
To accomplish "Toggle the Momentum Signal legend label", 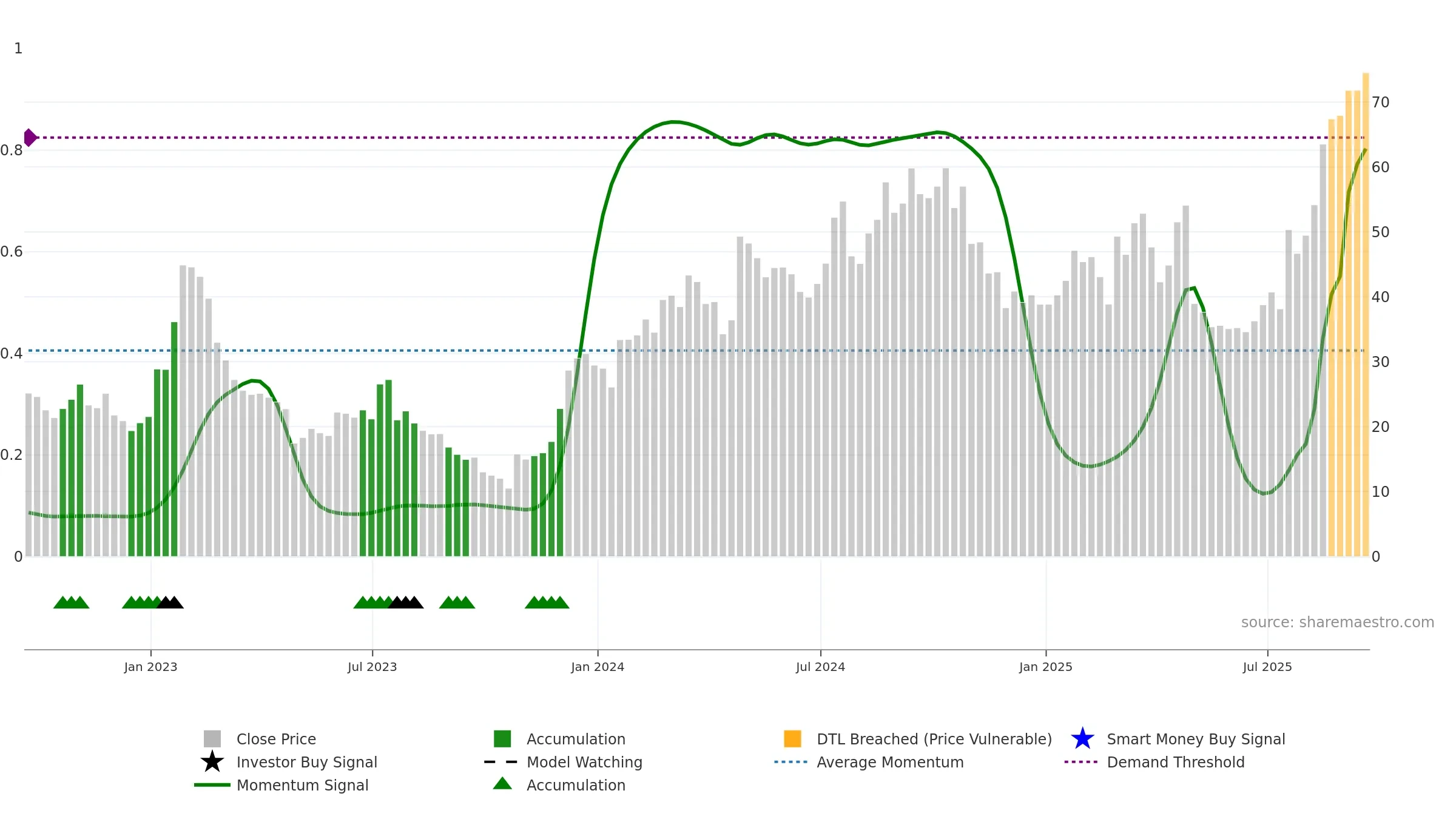I will (x=303, y=785).
